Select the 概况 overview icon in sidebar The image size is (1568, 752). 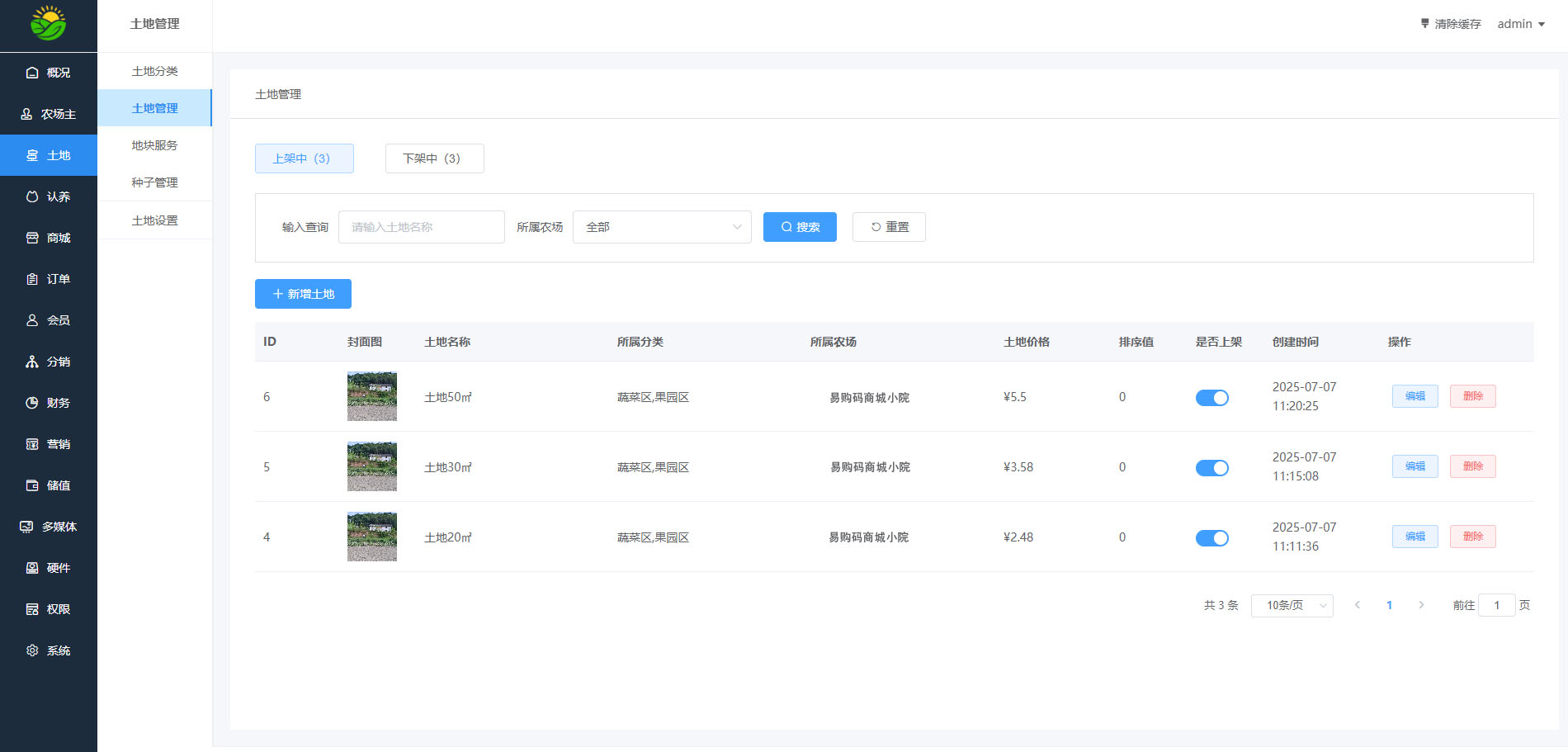(32, 72)
